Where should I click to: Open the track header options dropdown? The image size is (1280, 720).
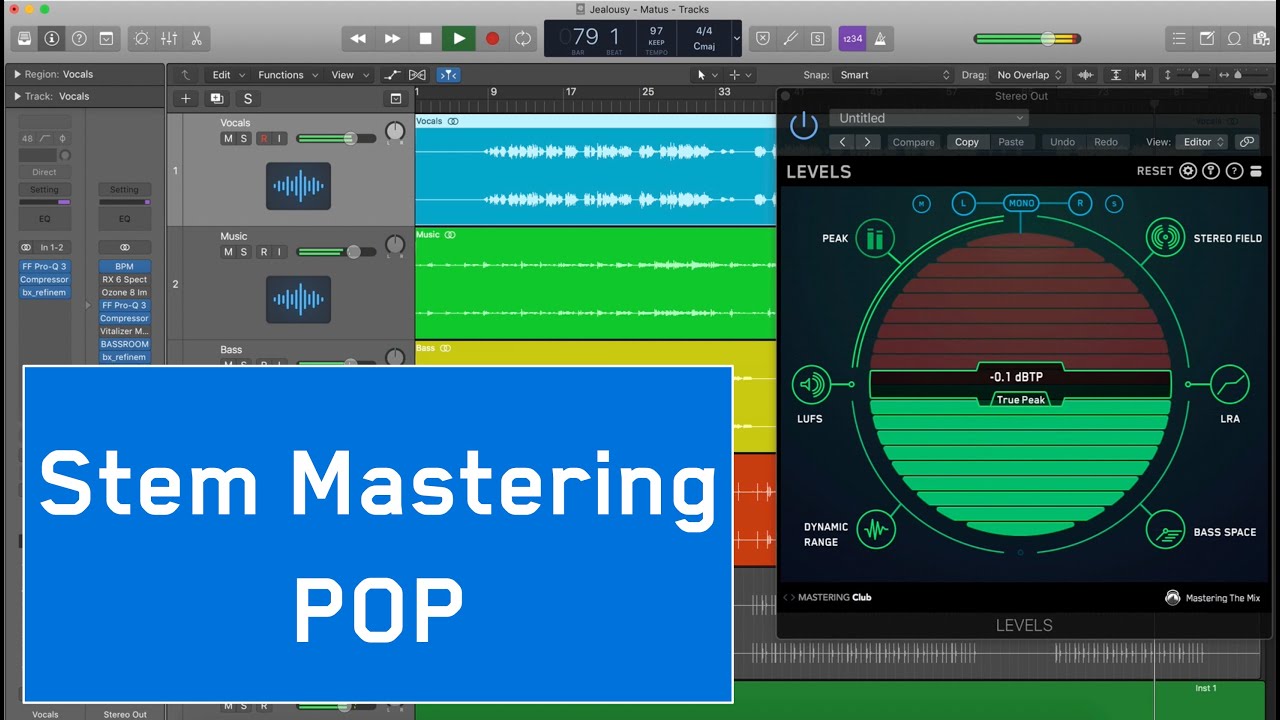396,99
